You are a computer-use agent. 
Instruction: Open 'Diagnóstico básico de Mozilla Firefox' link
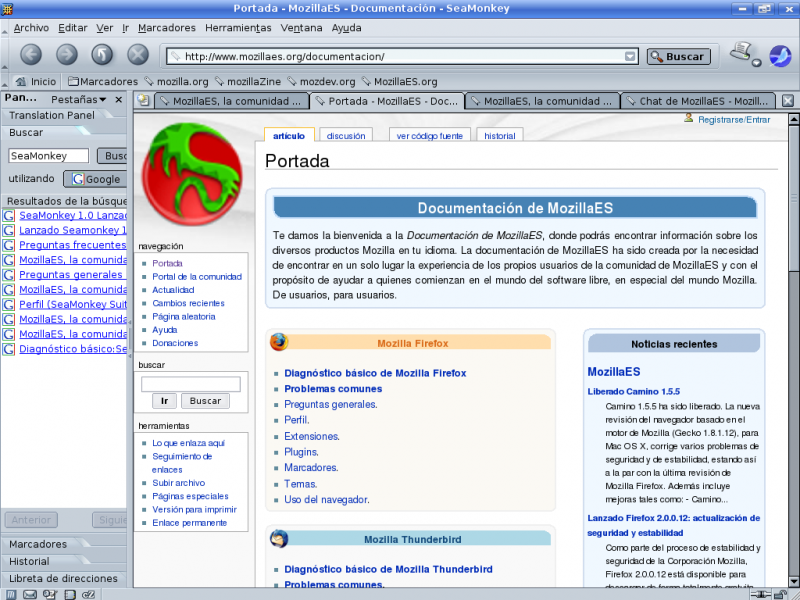375,373
